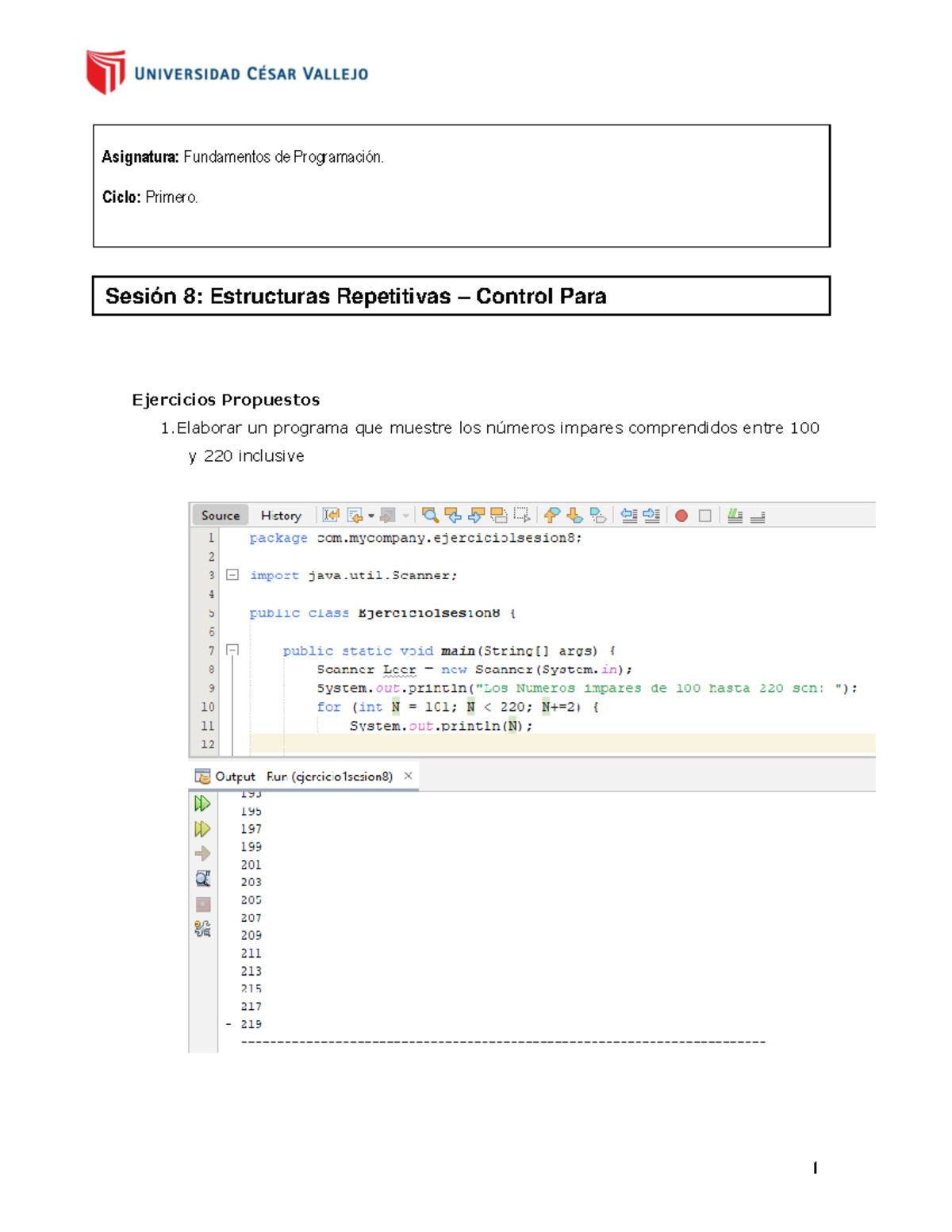The image size is (952, 1232).
Task: Click the Find Previous Occurrence arrow icon
Action: click(453, 516)
